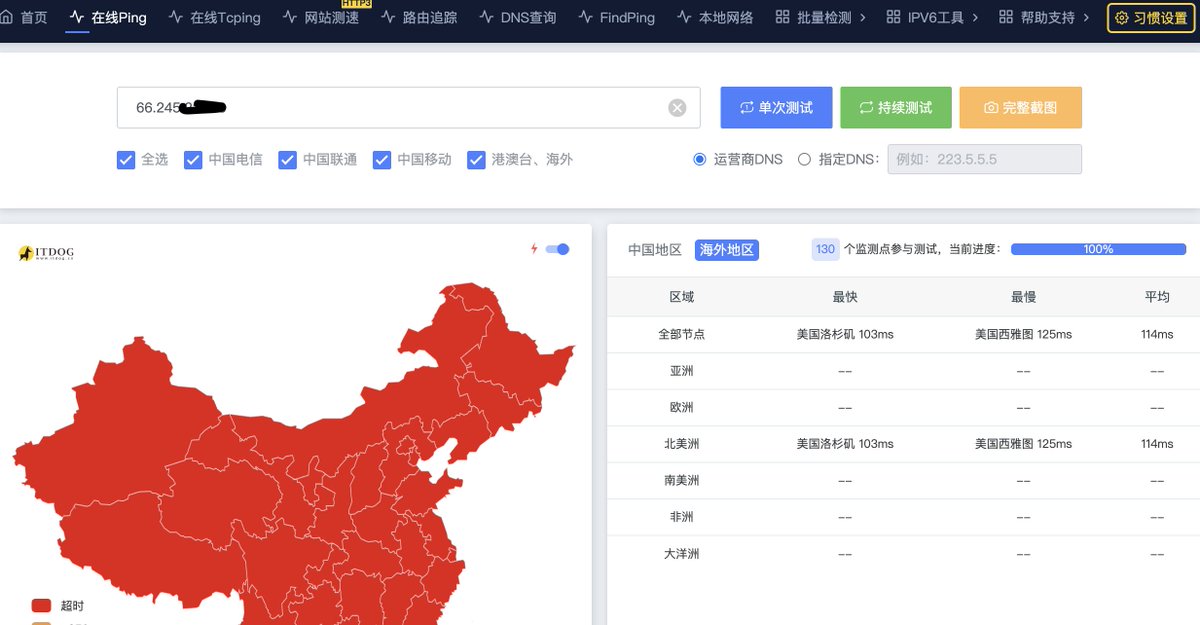Click the 100% progress bar

[1098, 249]
